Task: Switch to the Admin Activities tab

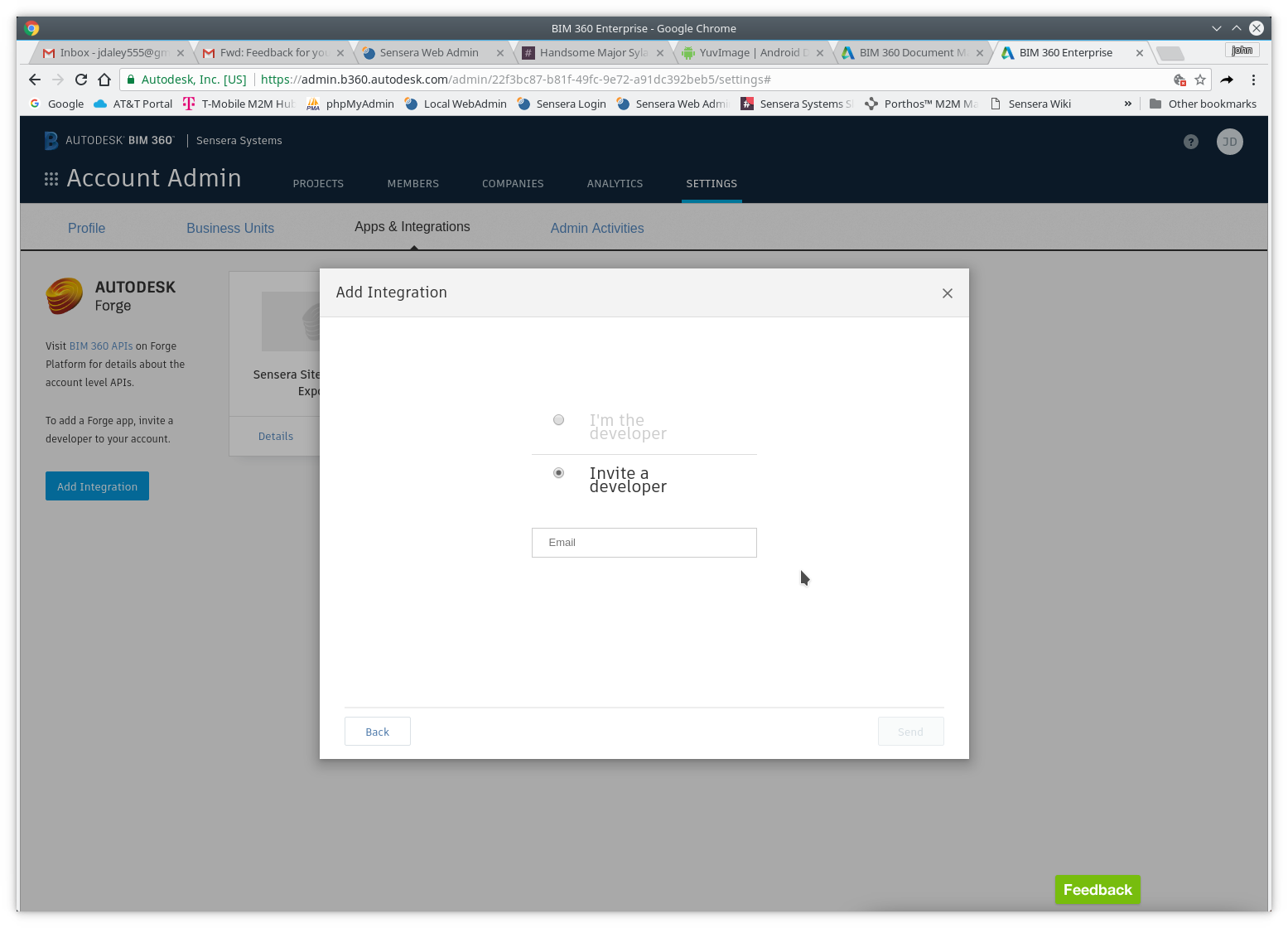Action: (x=596, y=228)
